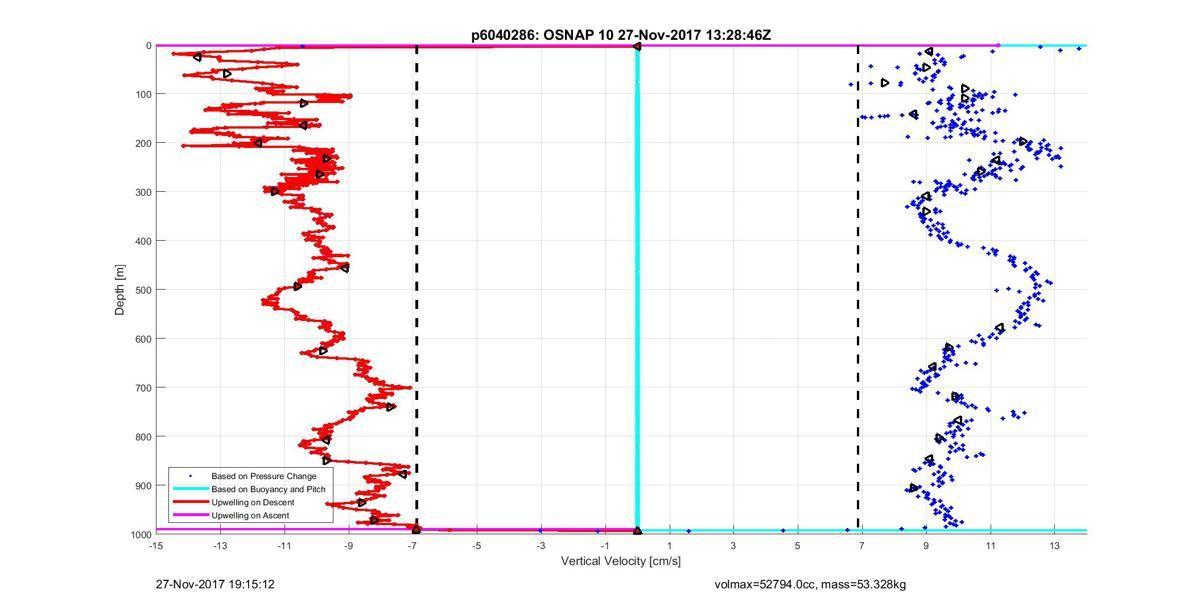Click the '900' depth tick label
1200x601 pixels.
click(143, 486)
